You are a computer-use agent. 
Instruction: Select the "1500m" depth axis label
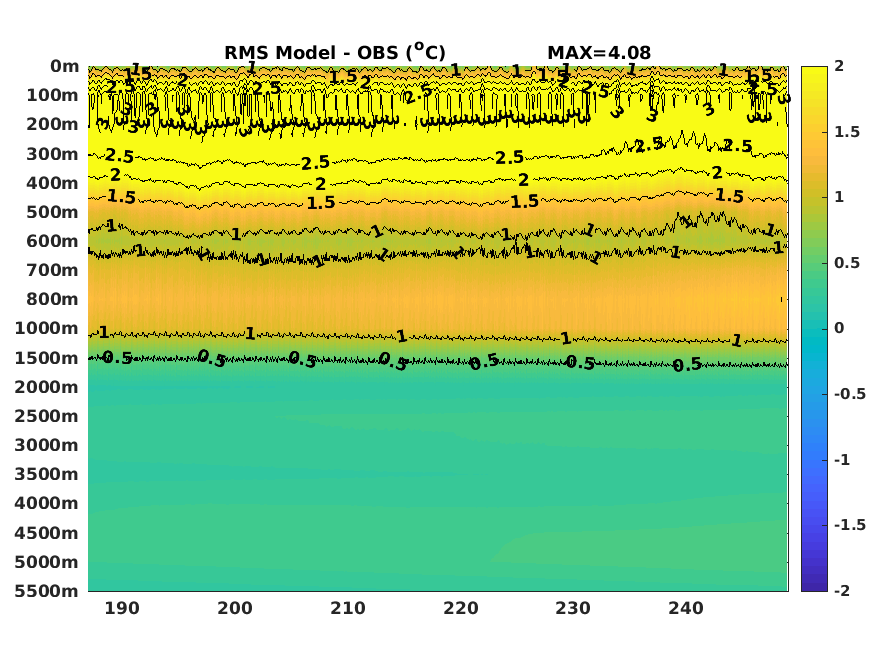pos(47,358)
